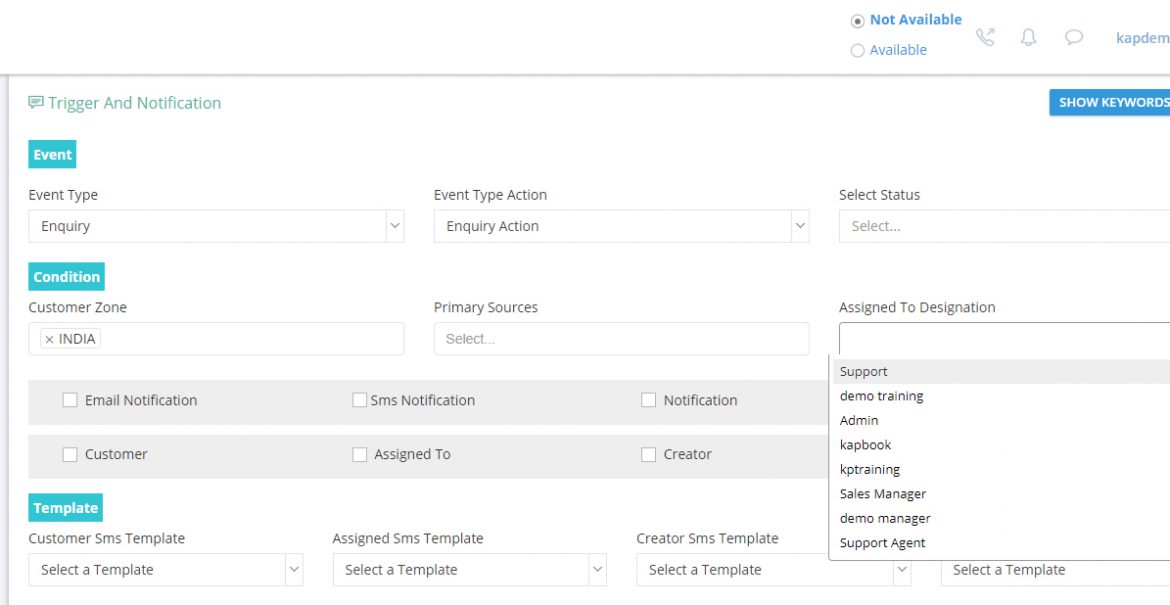The image size is (1170, 605).
Task: Tick the Customer checkbox
Action: [x=69, y=454]
